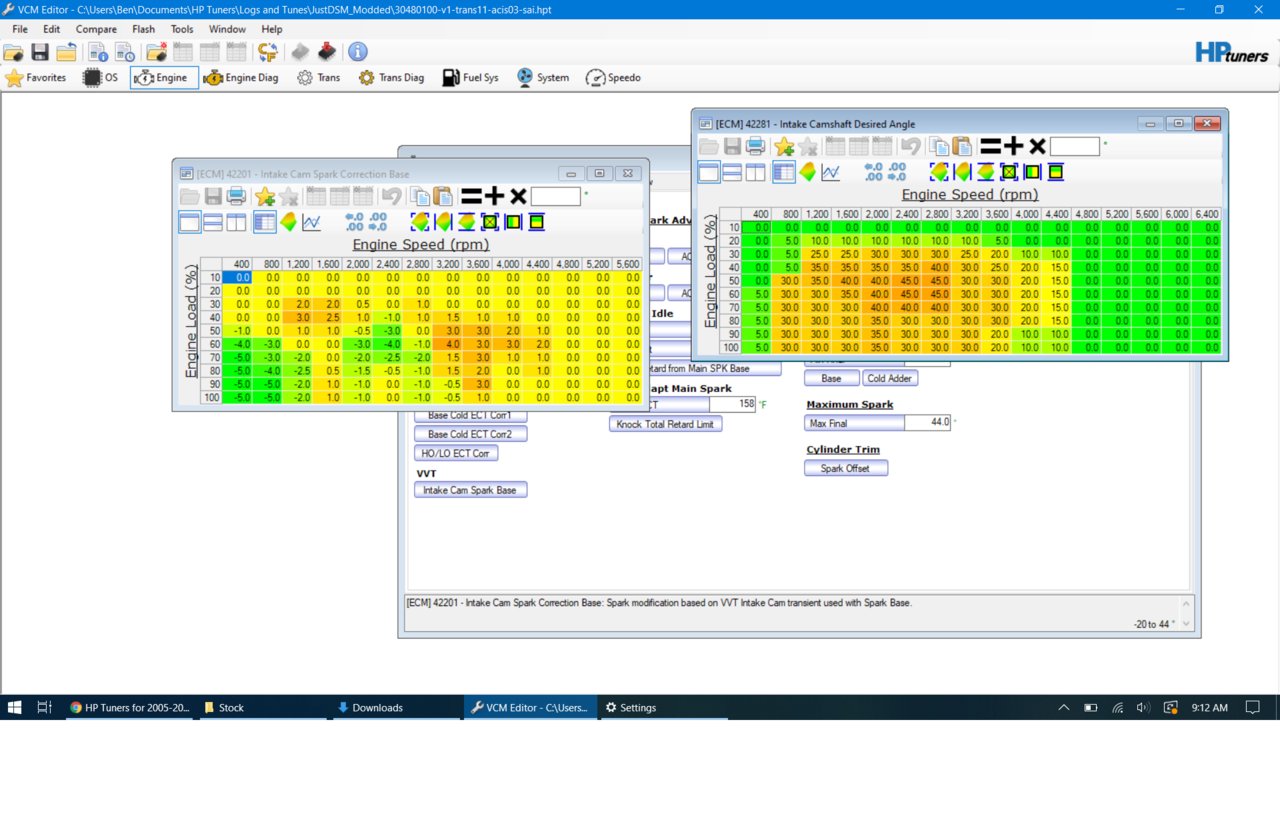
Task: Open a tune file from main toolbar
Action: click(14, 52)
